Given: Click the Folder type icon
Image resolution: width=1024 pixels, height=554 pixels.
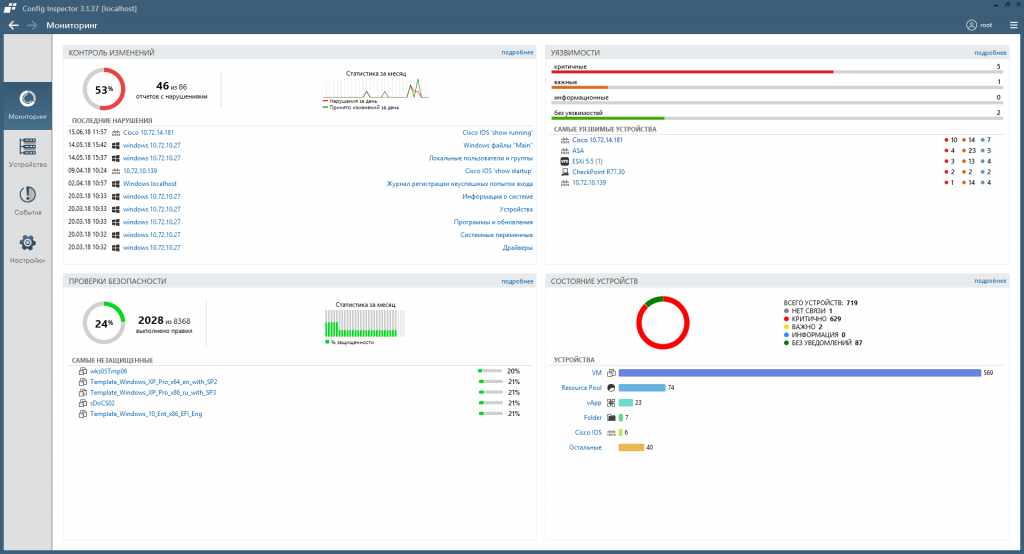Looking at the screenshot, I should pos(611,417).
